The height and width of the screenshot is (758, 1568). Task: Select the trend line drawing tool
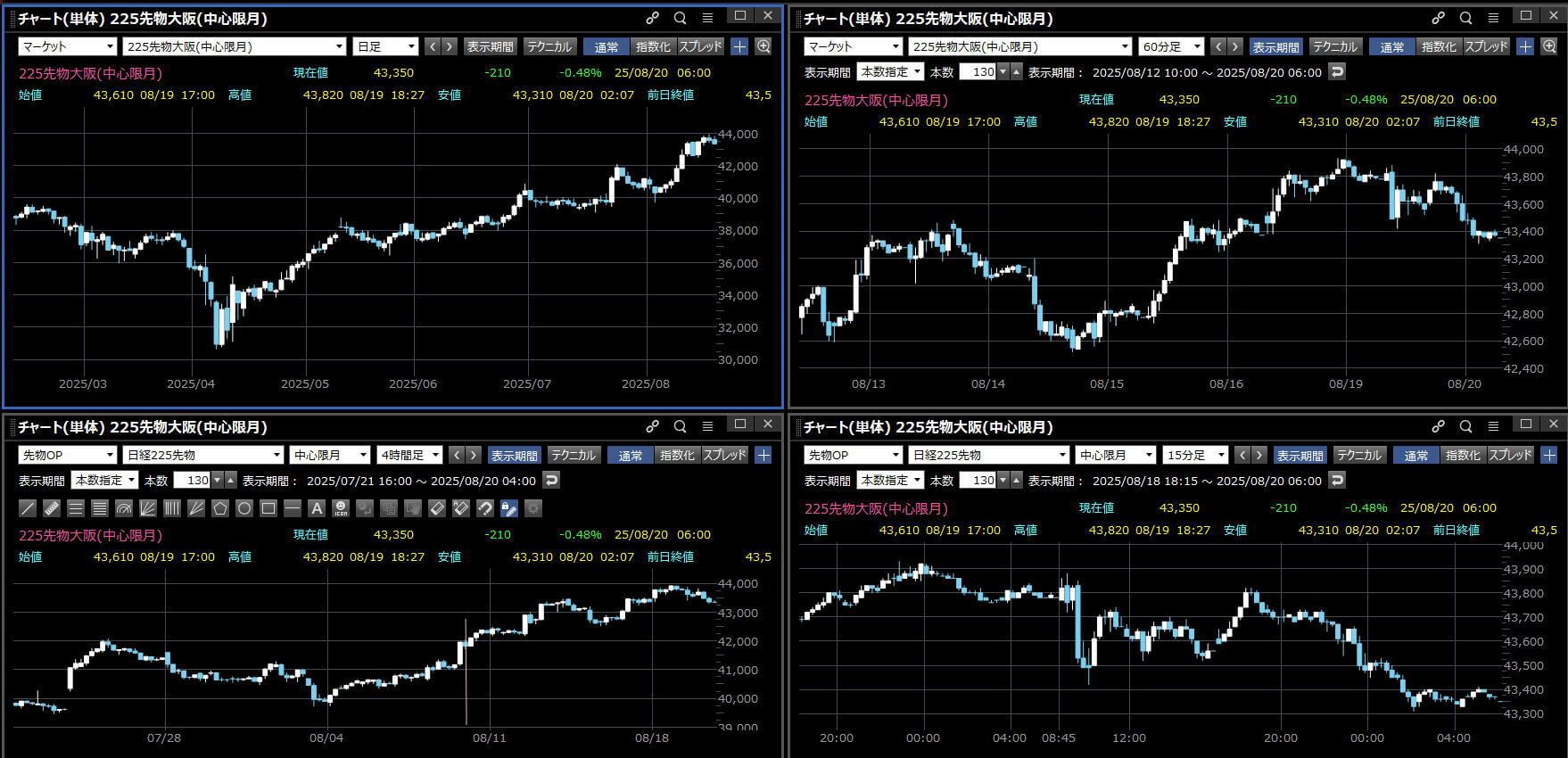28,508
